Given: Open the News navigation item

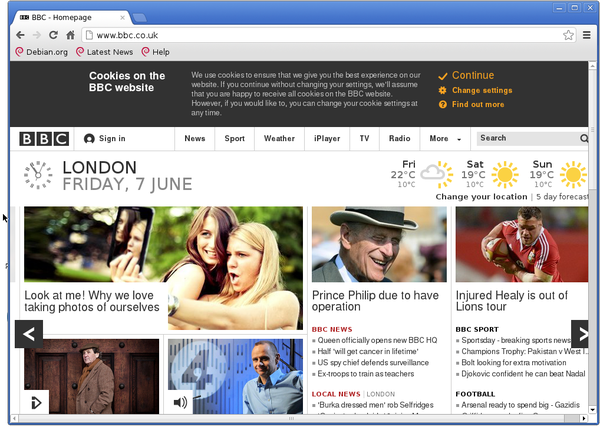Looking at the screenshot, I should (195, 139).
